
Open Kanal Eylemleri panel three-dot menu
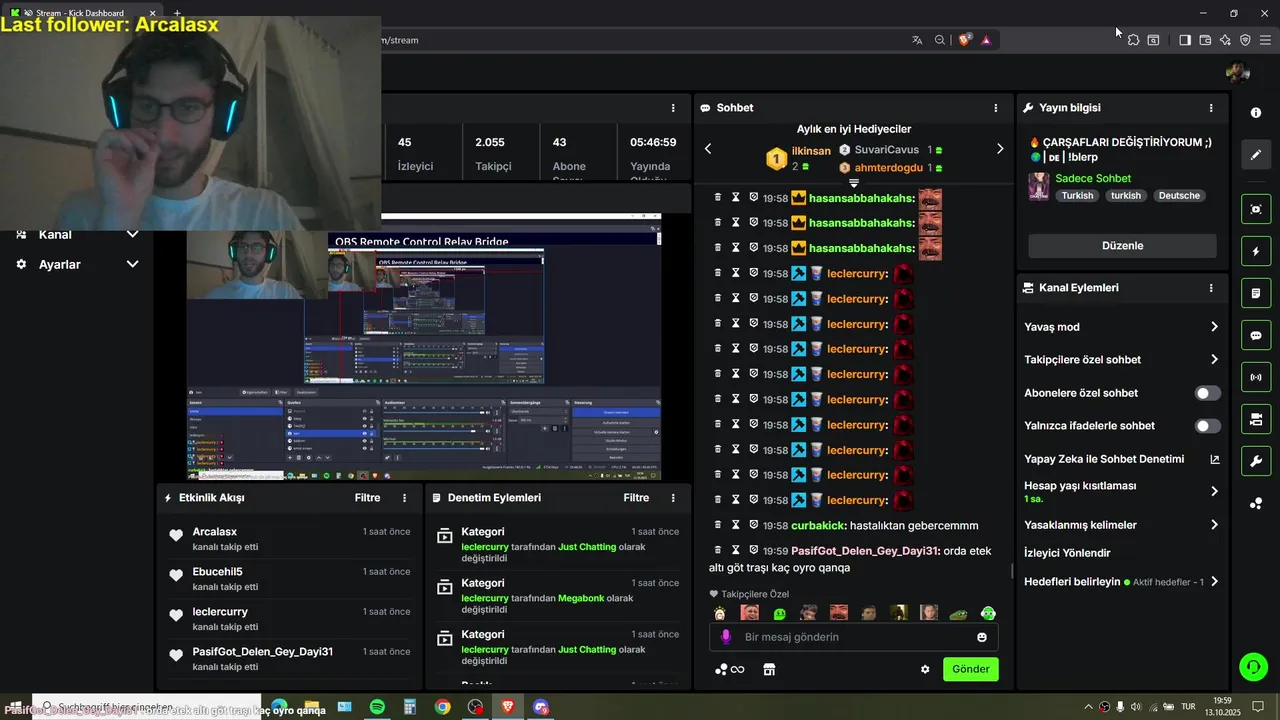tap(1211, 288)
